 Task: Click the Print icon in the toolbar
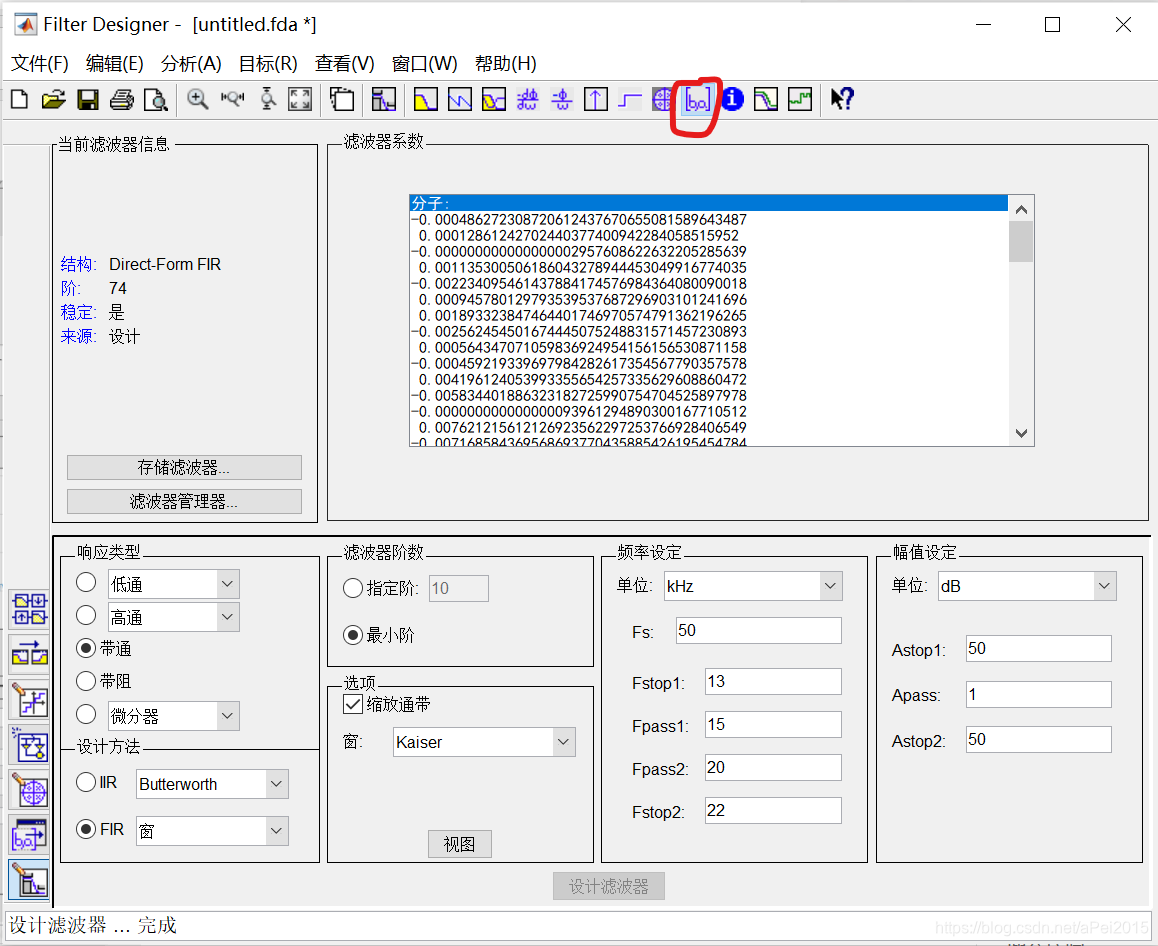click(122, 99)
